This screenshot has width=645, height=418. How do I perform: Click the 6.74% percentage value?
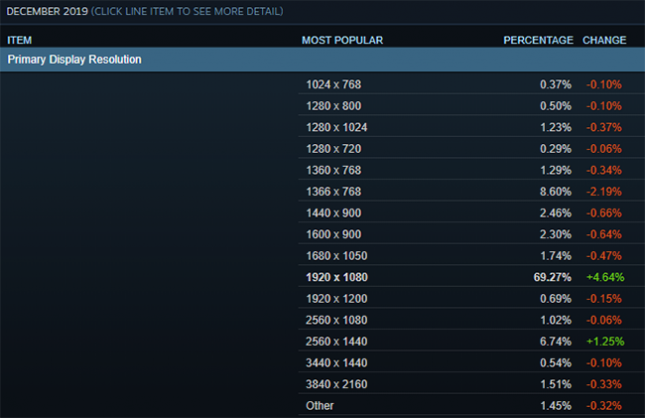[556, 341]
